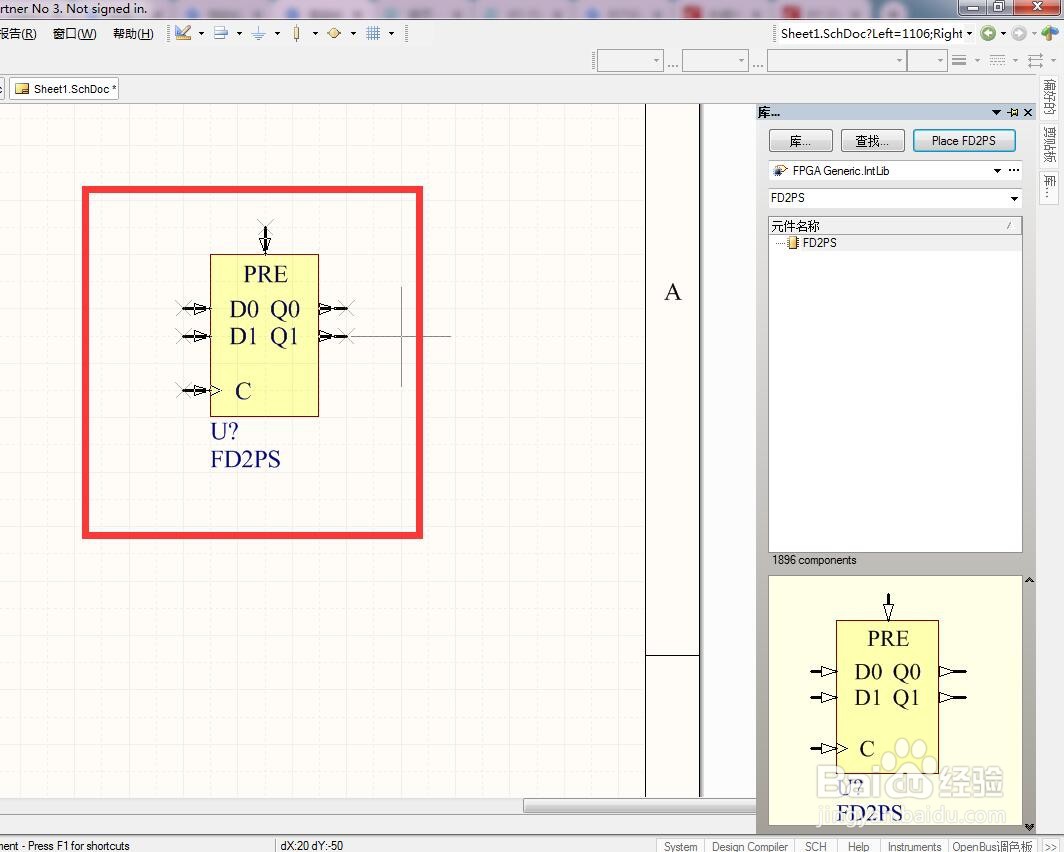
Task: Click the OpenBus调色板 status bar button
Action: (992, 846)
